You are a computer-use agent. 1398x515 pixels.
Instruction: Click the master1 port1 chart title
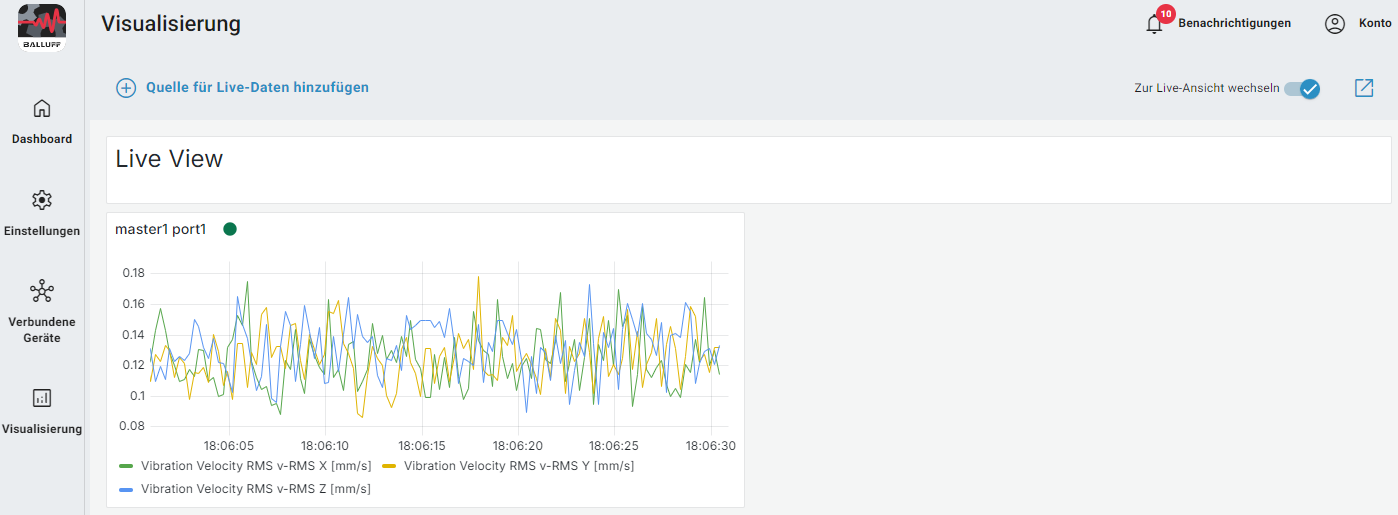pos(160,229)
